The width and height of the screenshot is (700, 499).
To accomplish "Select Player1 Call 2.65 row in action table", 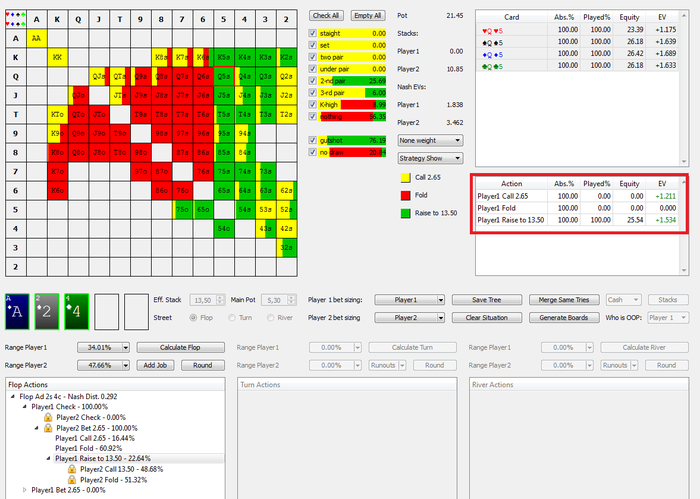I will coord(577,196).
